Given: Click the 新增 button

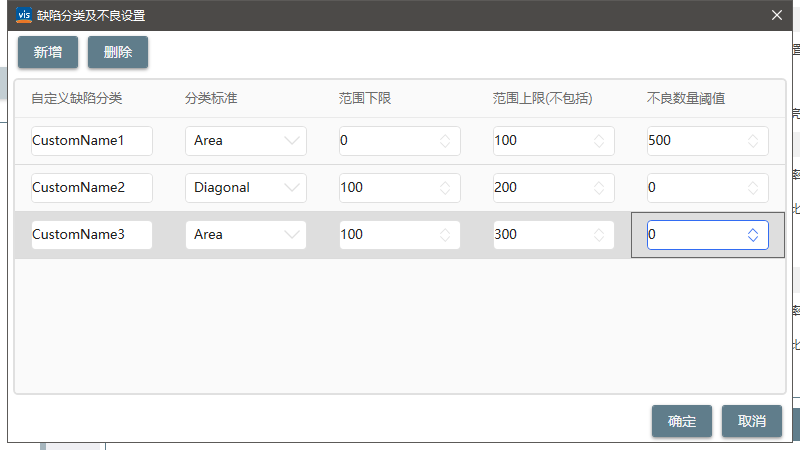Looking at the screenshot, I should (48, 52).
